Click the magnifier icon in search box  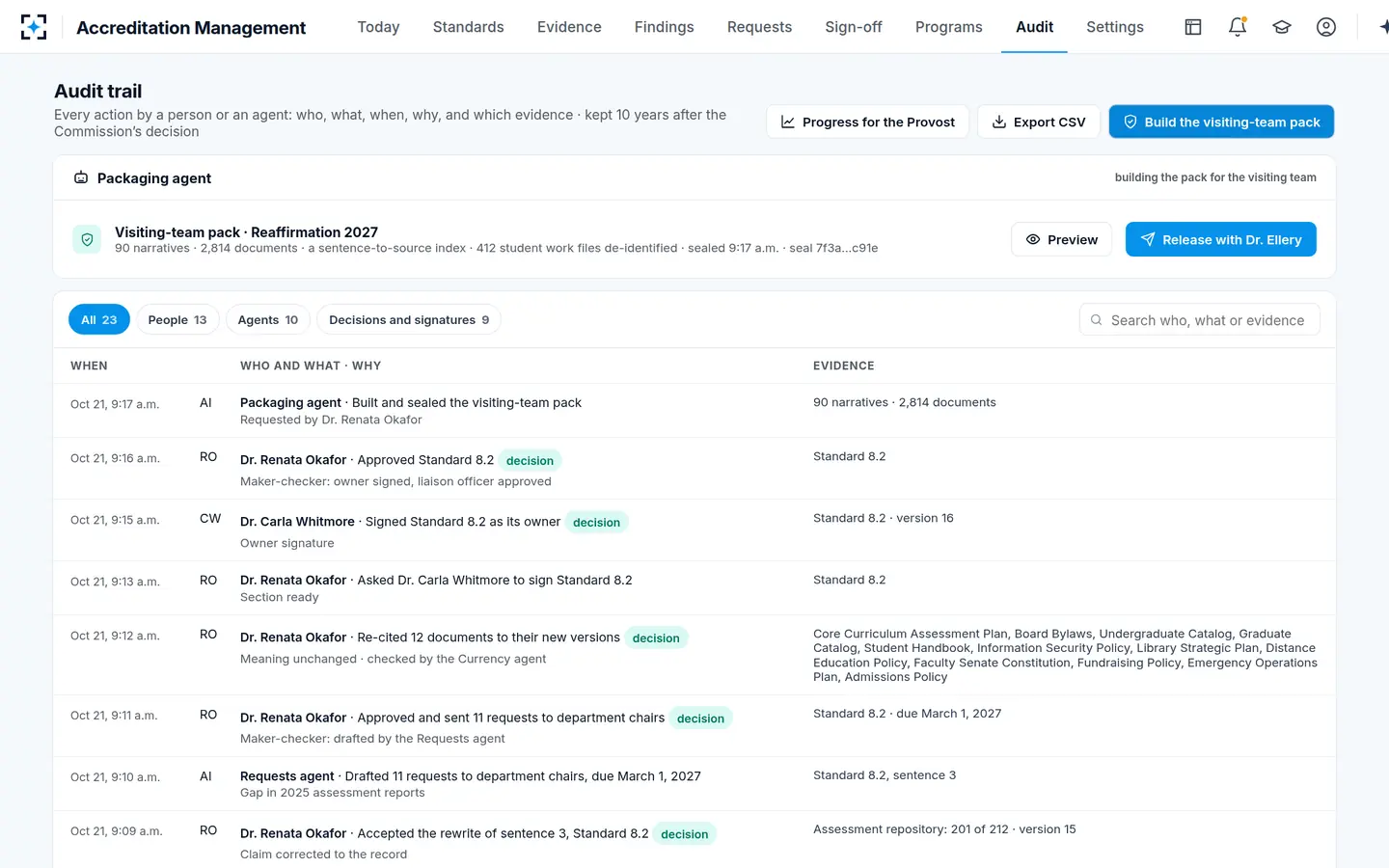tap(1096, 320)
